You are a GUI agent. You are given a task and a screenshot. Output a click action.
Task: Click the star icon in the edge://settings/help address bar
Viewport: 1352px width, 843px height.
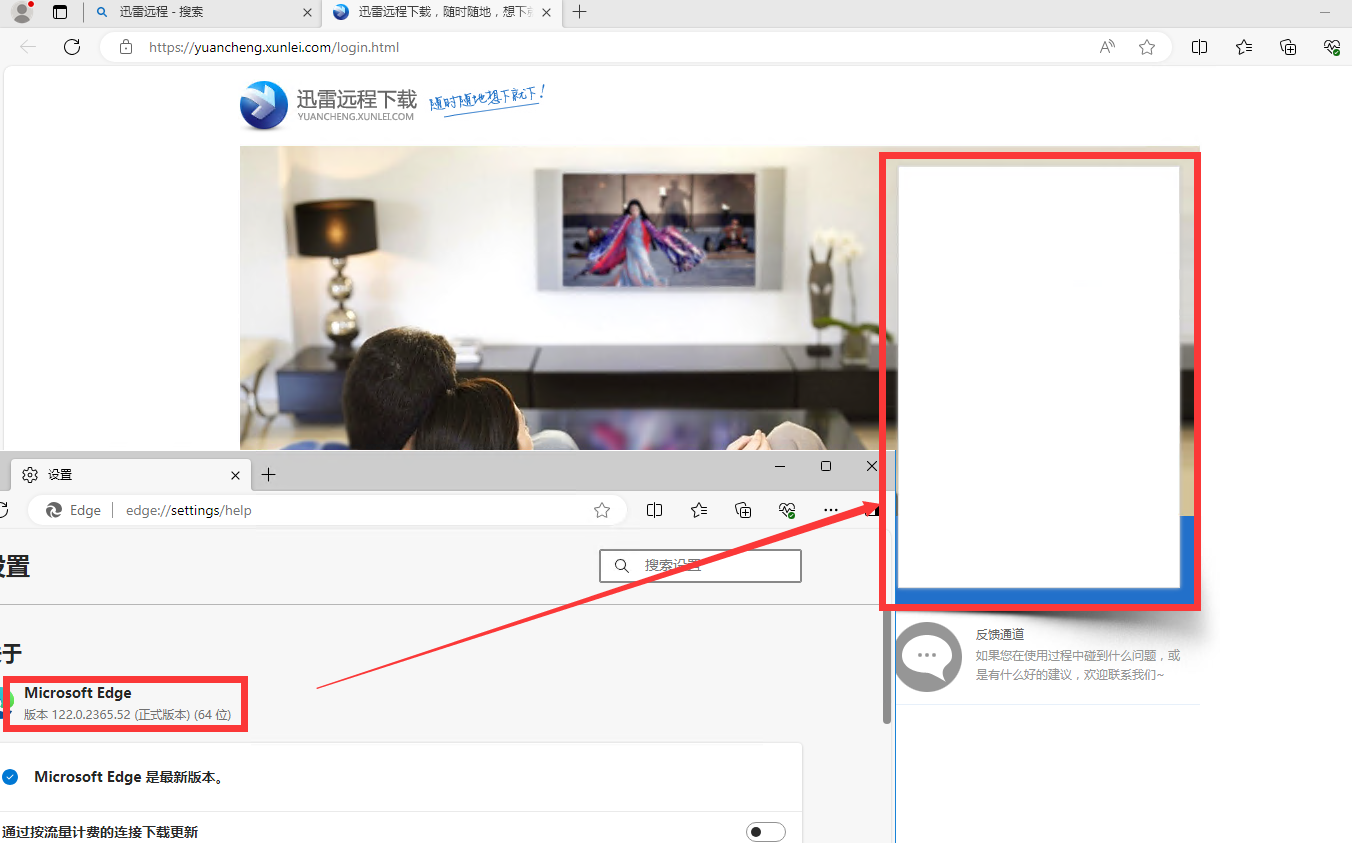602,510
